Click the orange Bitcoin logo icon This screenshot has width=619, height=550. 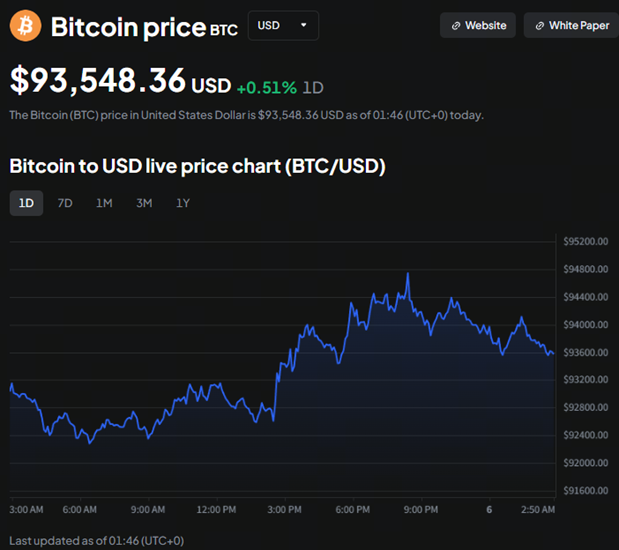[25, 26]
